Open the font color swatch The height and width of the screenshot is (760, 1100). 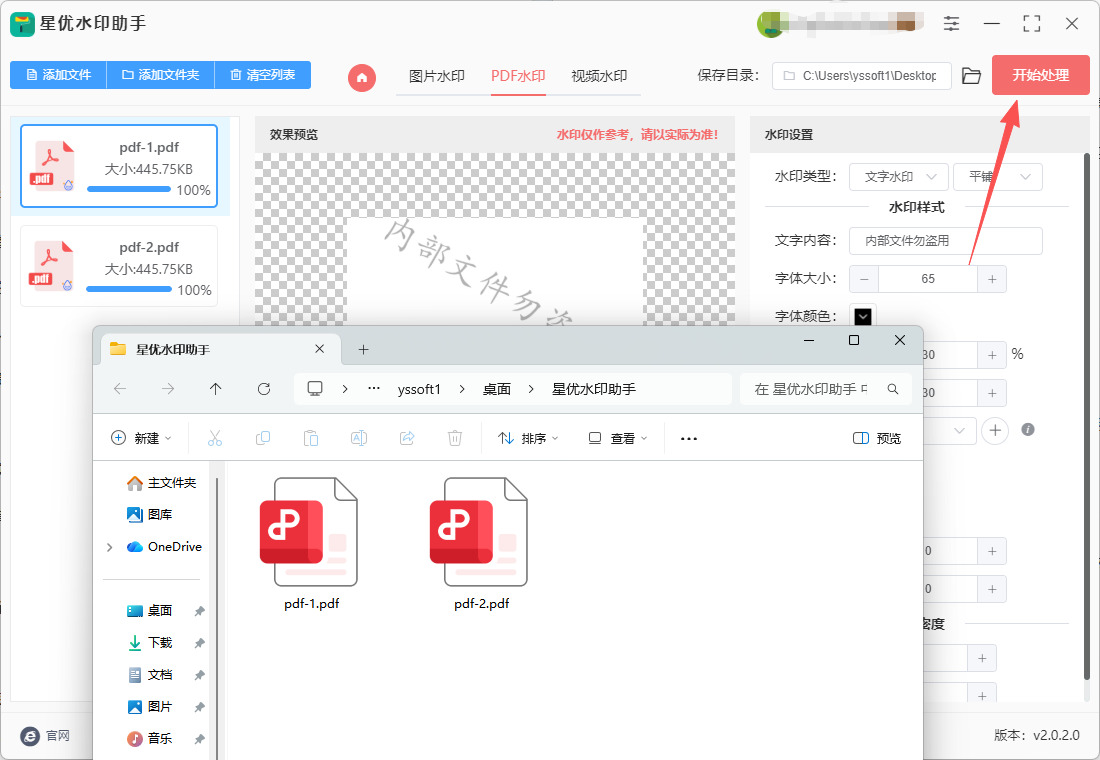coord(862,316)
